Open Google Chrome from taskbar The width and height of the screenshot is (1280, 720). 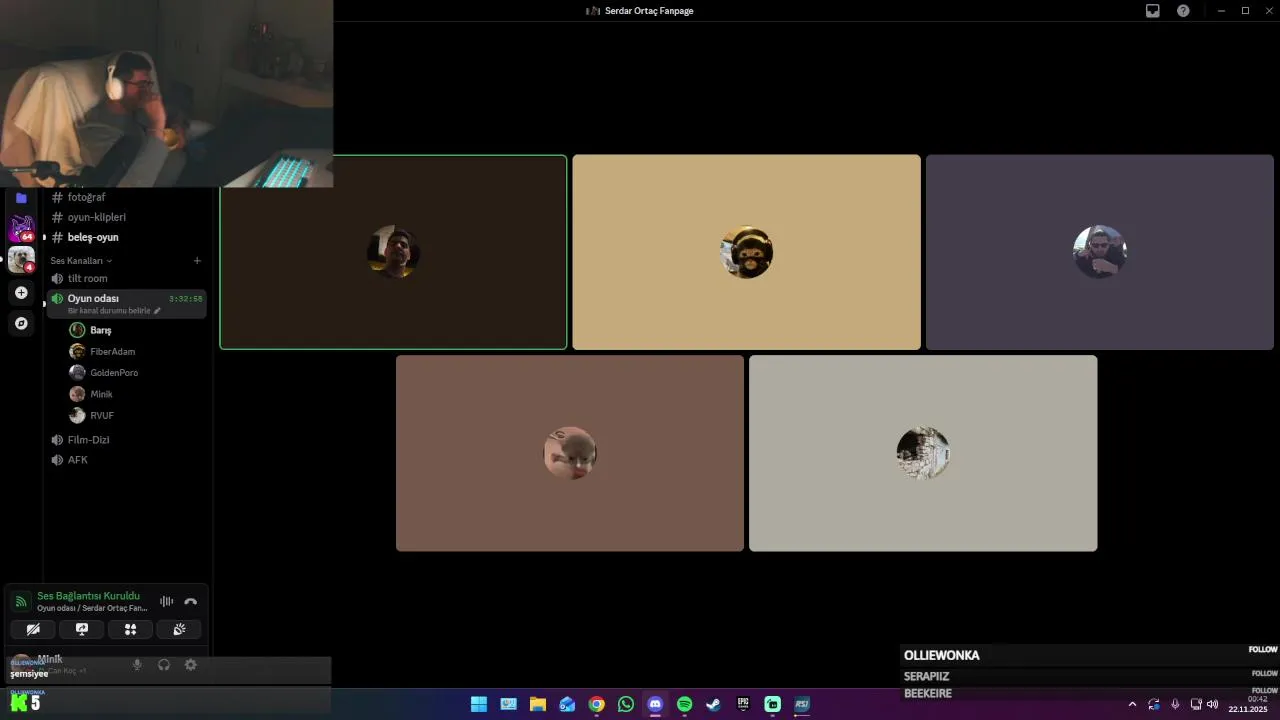[596, 704]
